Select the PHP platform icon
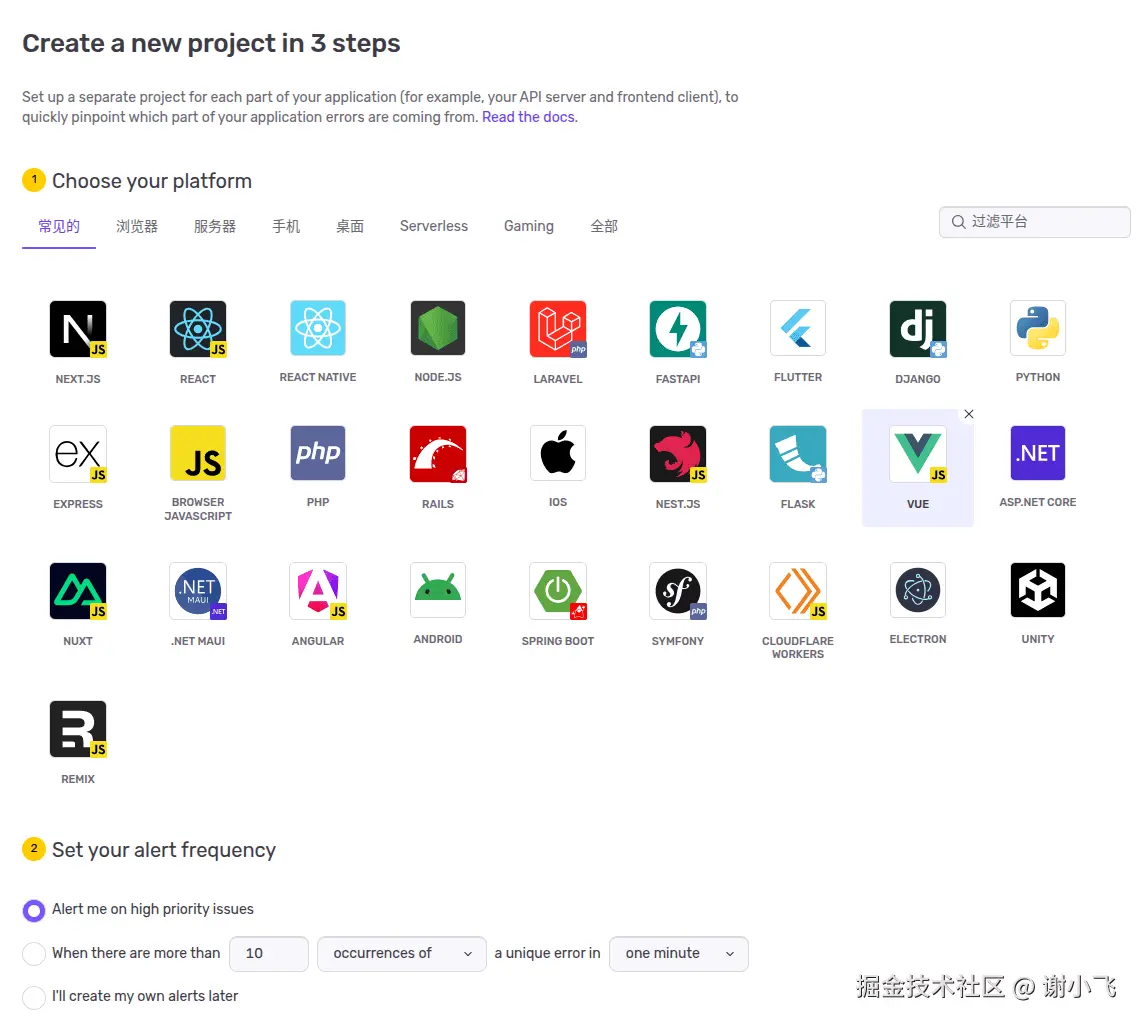 tap(317, 452)
